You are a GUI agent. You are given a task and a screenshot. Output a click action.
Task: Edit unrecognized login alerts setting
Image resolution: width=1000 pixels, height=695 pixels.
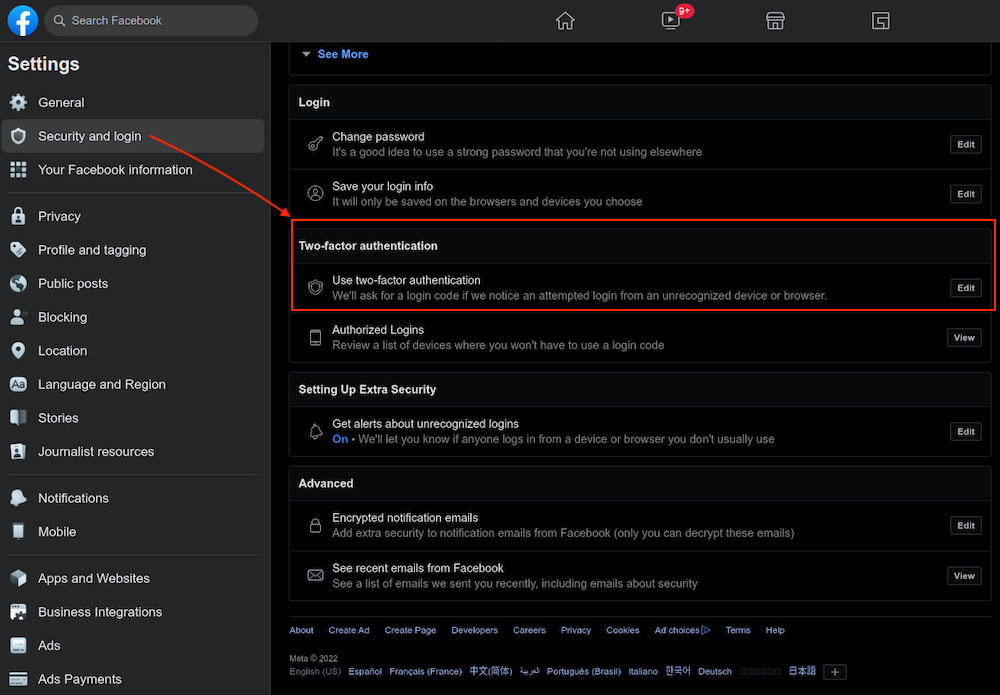(x=965, y=432)
